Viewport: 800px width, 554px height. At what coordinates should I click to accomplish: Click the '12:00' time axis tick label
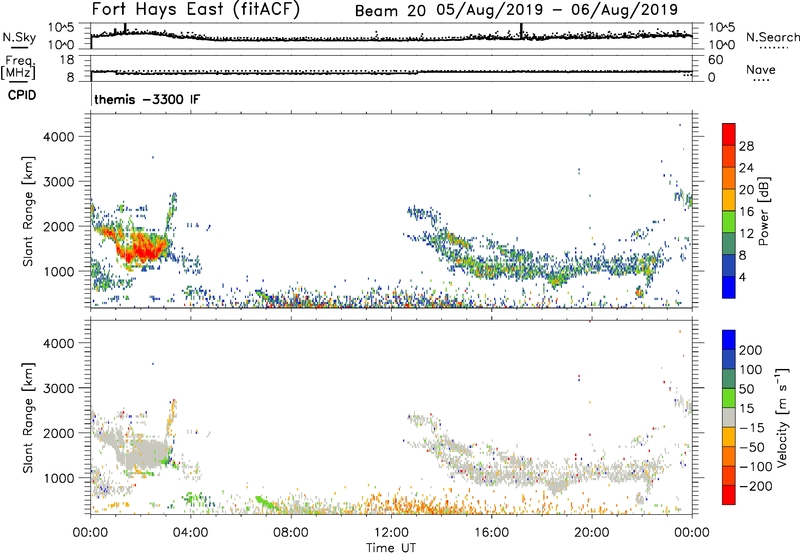point(391,533)
